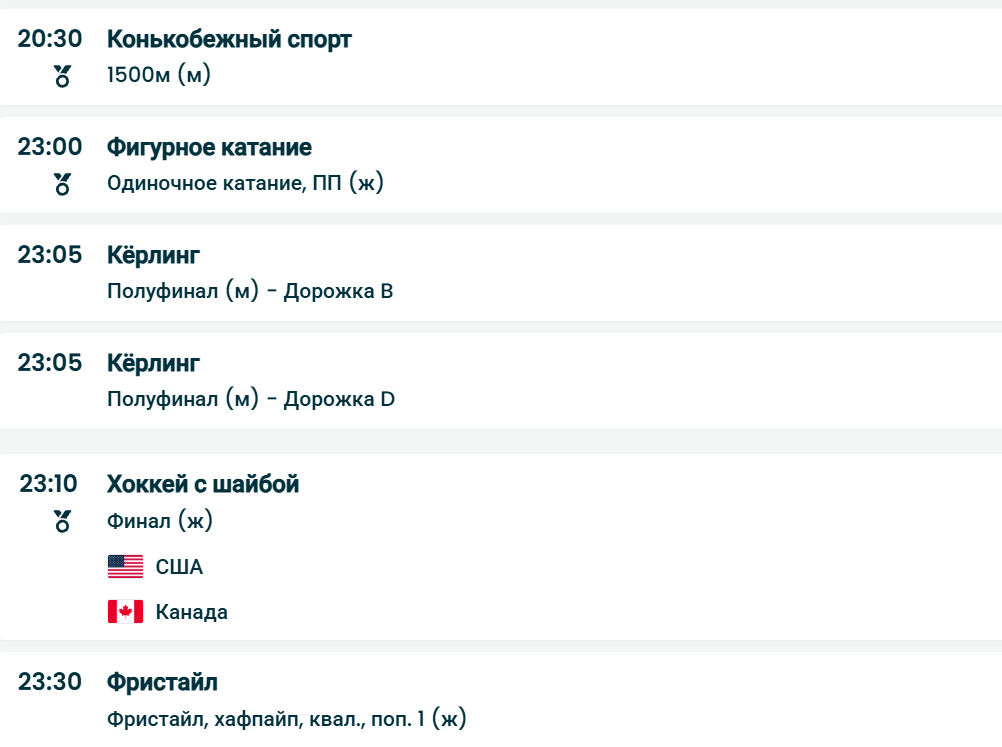Open the Фристайл event title
This screenshot has width=1002, height=747.
click(x=162, y=683)
